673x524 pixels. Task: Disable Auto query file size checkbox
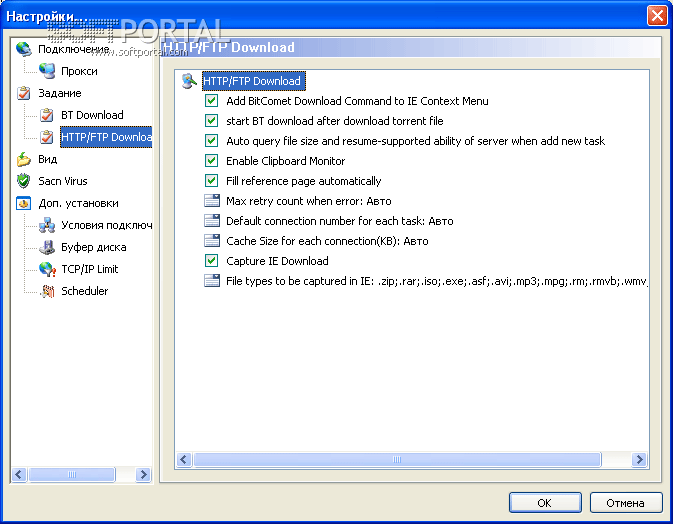tap(211, 141)
